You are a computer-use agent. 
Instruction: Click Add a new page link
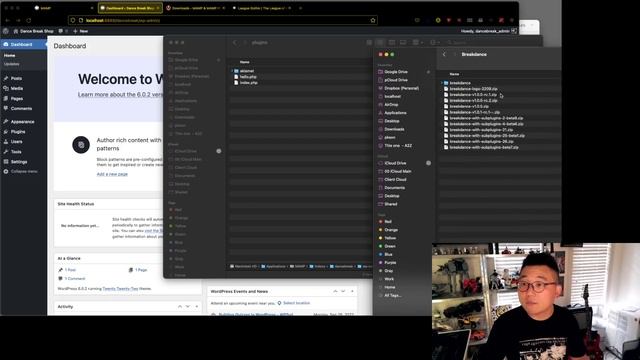point(112,174)
